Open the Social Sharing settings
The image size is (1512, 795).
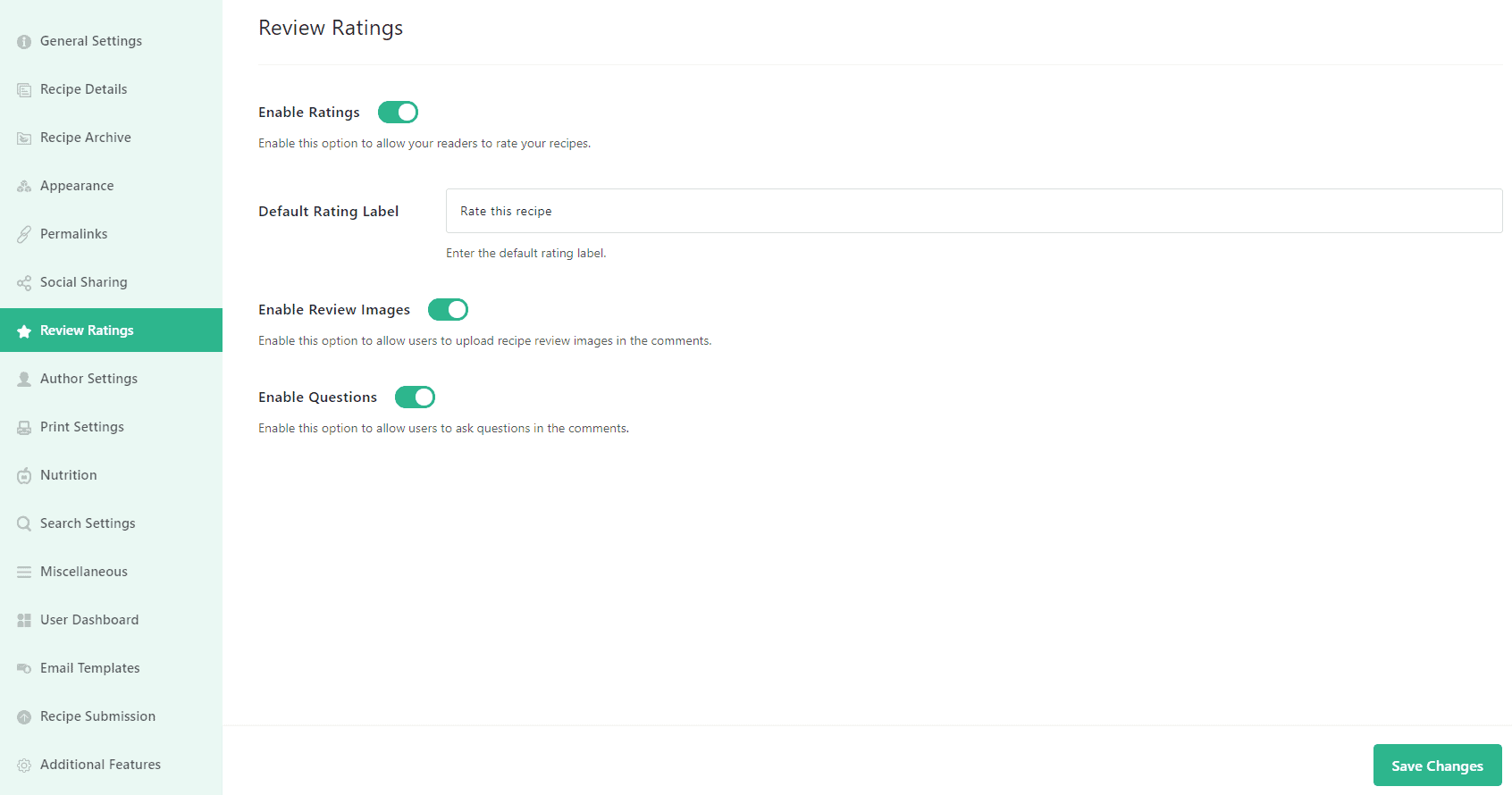[111, 282]
